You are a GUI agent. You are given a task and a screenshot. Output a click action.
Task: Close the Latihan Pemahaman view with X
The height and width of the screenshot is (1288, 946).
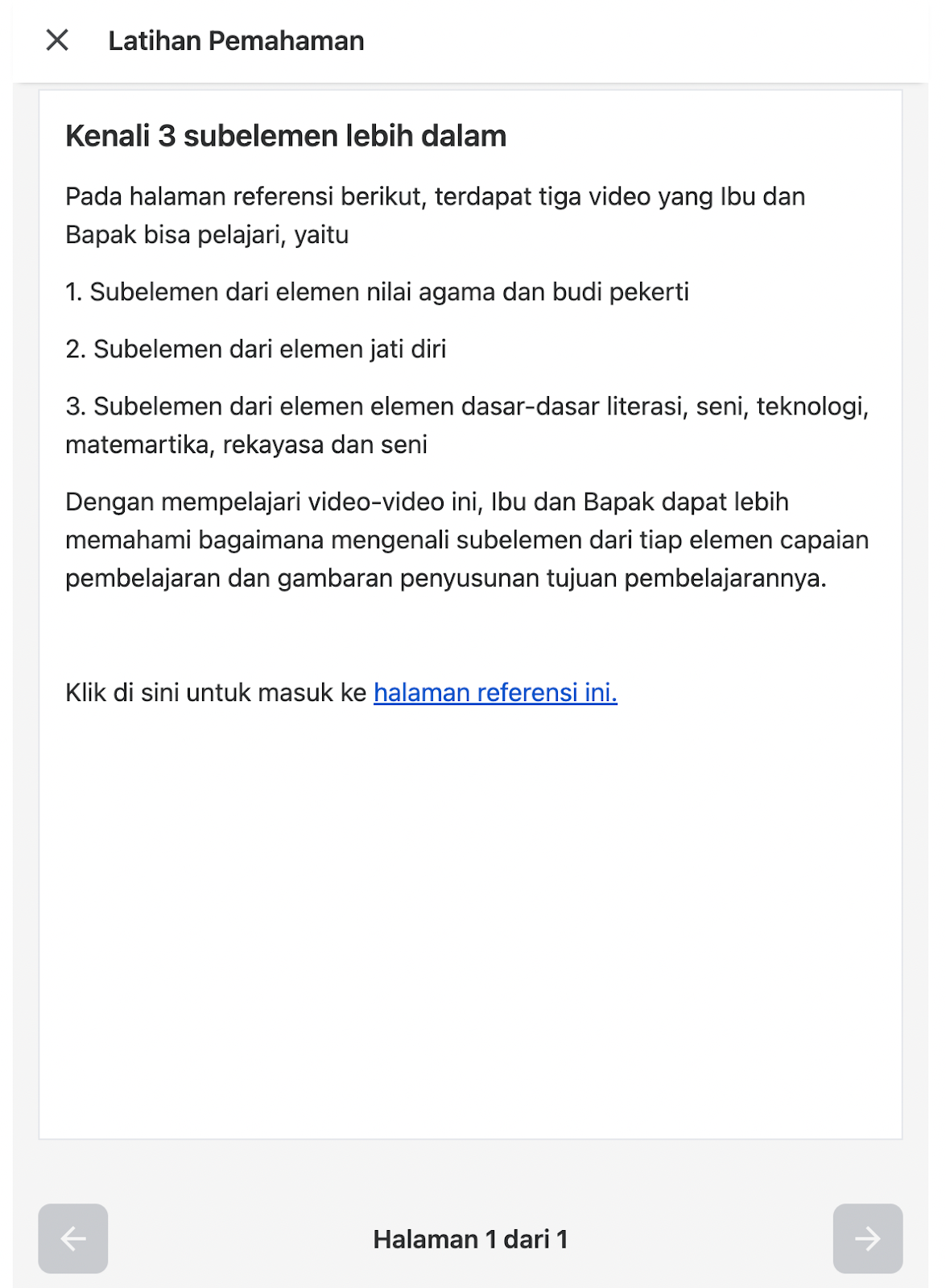57,39
